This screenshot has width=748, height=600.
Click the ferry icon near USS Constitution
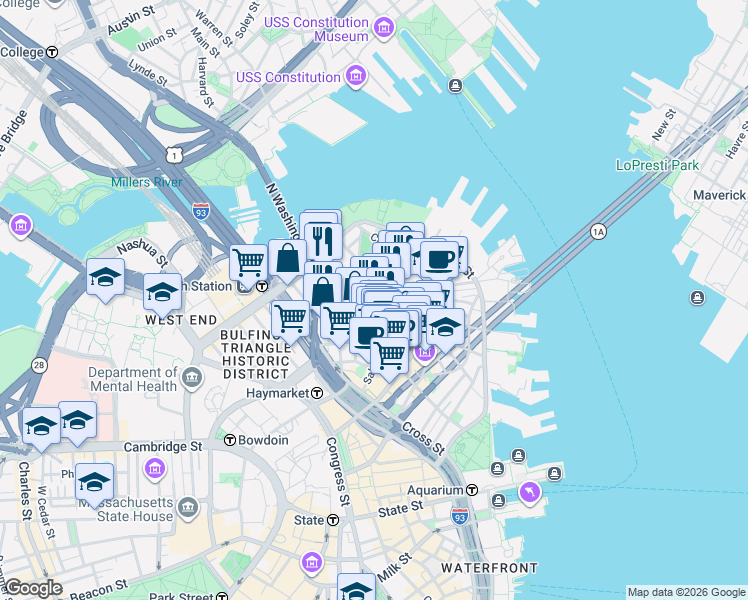pyautogui.click(x=456, y=86)
